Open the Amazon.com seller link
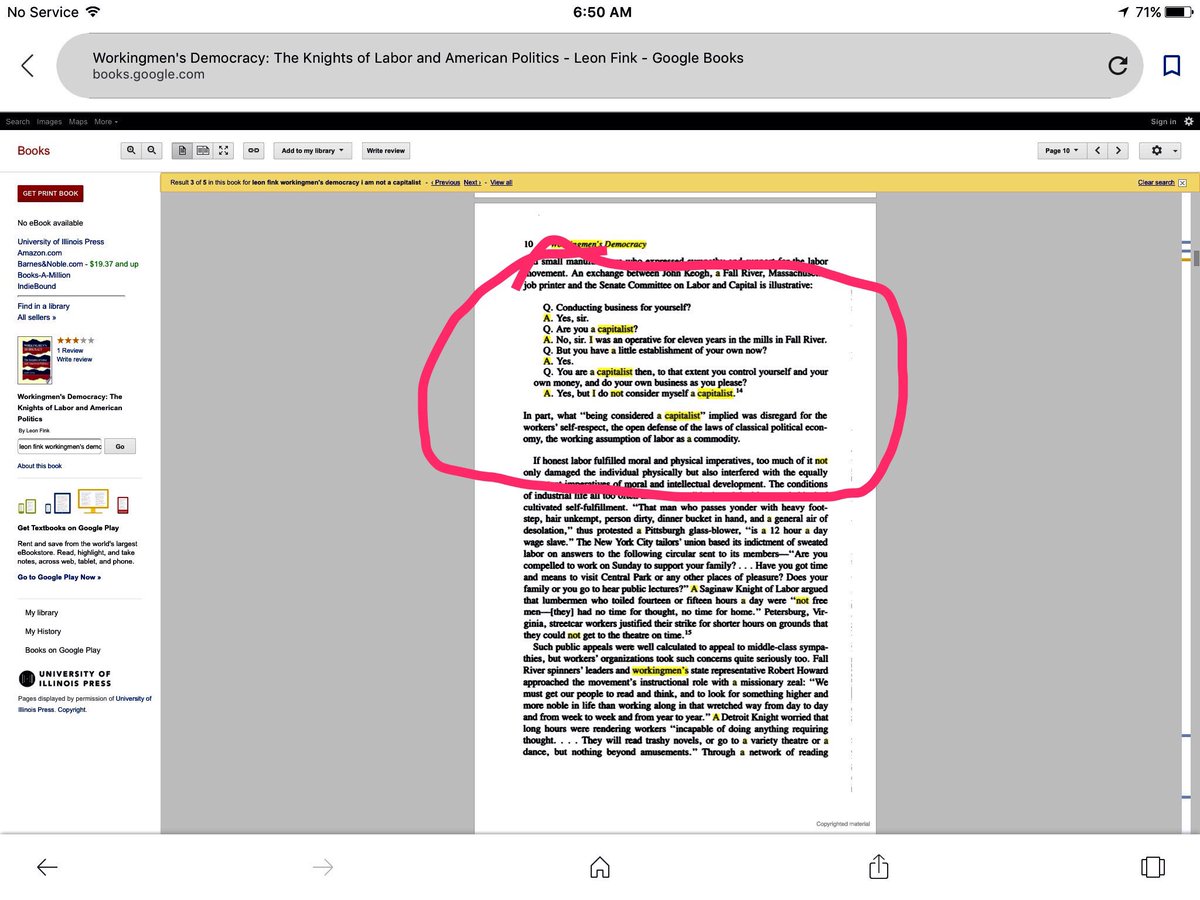This screenshot has width=1200, height=900. 40,253
